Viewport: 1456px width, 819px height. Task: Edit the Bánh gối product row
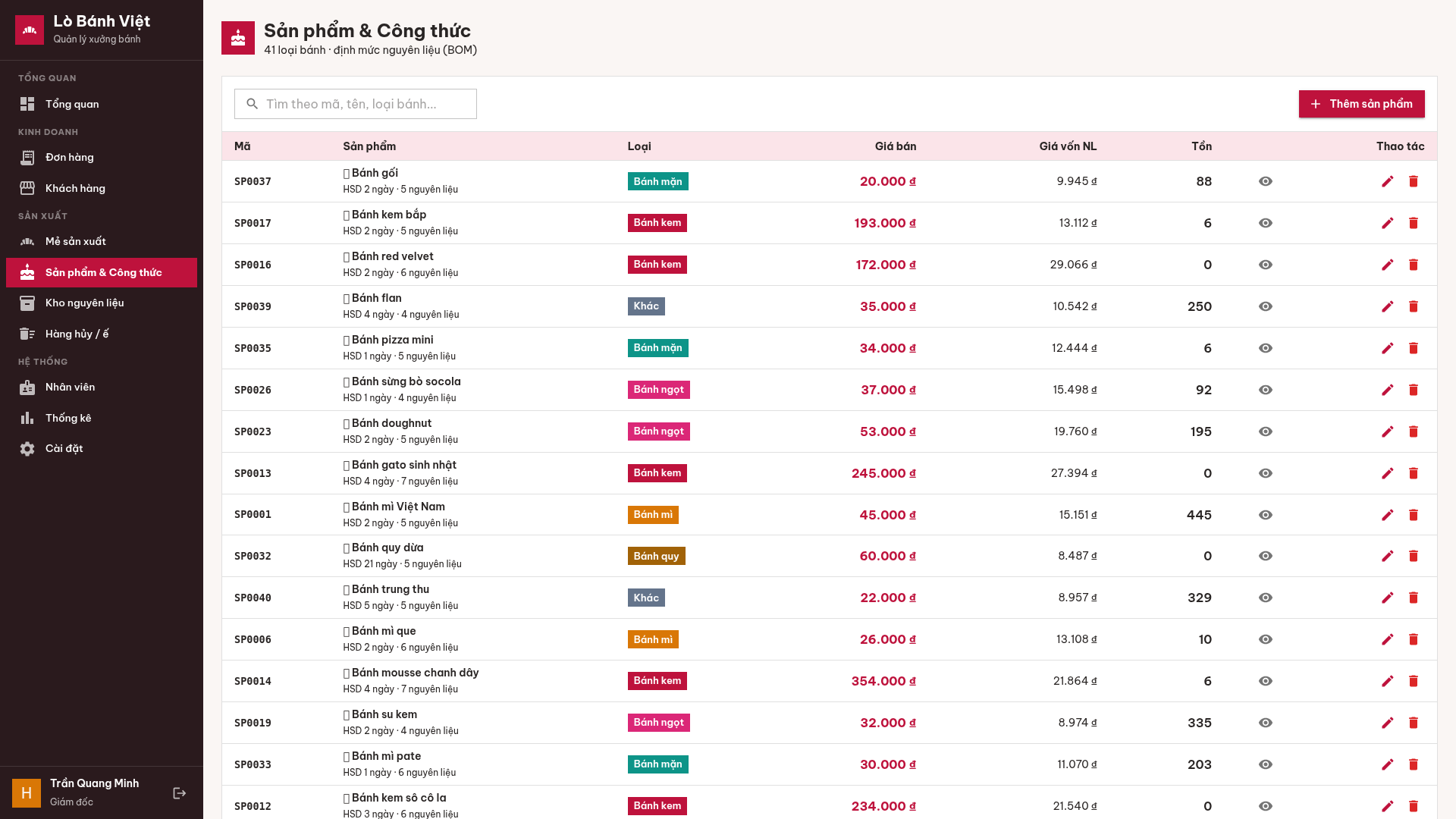point(1387,181)
